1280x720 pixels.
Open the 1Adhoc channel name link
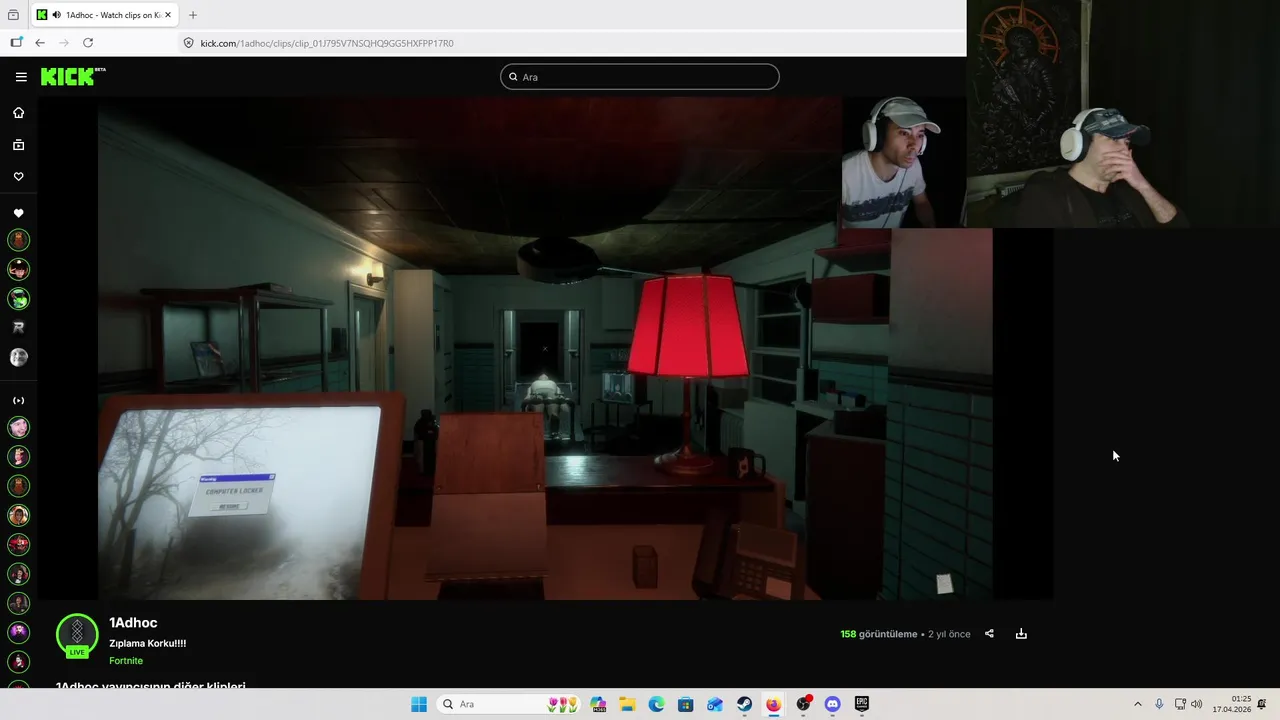click(x=133, y=623)
